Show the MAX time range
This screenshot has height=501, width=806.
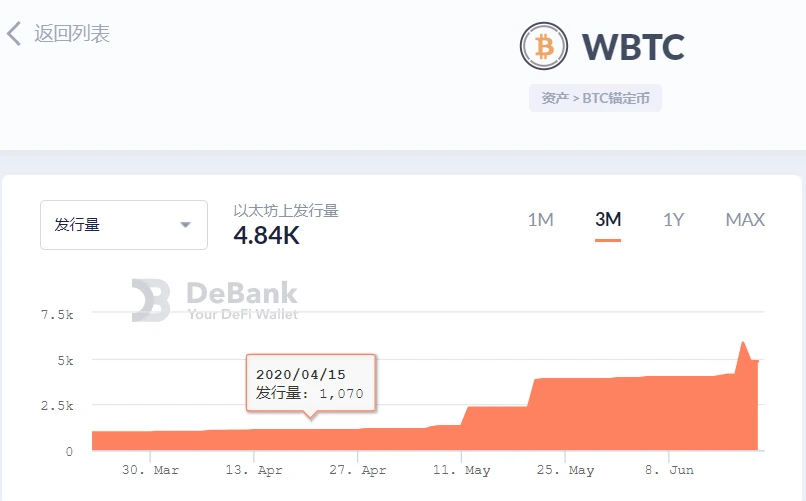tap(745, 220)
